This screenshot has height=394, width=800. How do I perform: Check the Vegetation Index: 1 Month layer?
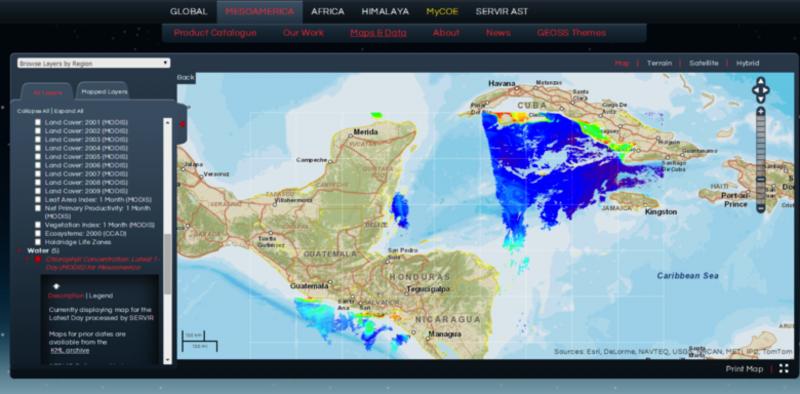point(38,225)
